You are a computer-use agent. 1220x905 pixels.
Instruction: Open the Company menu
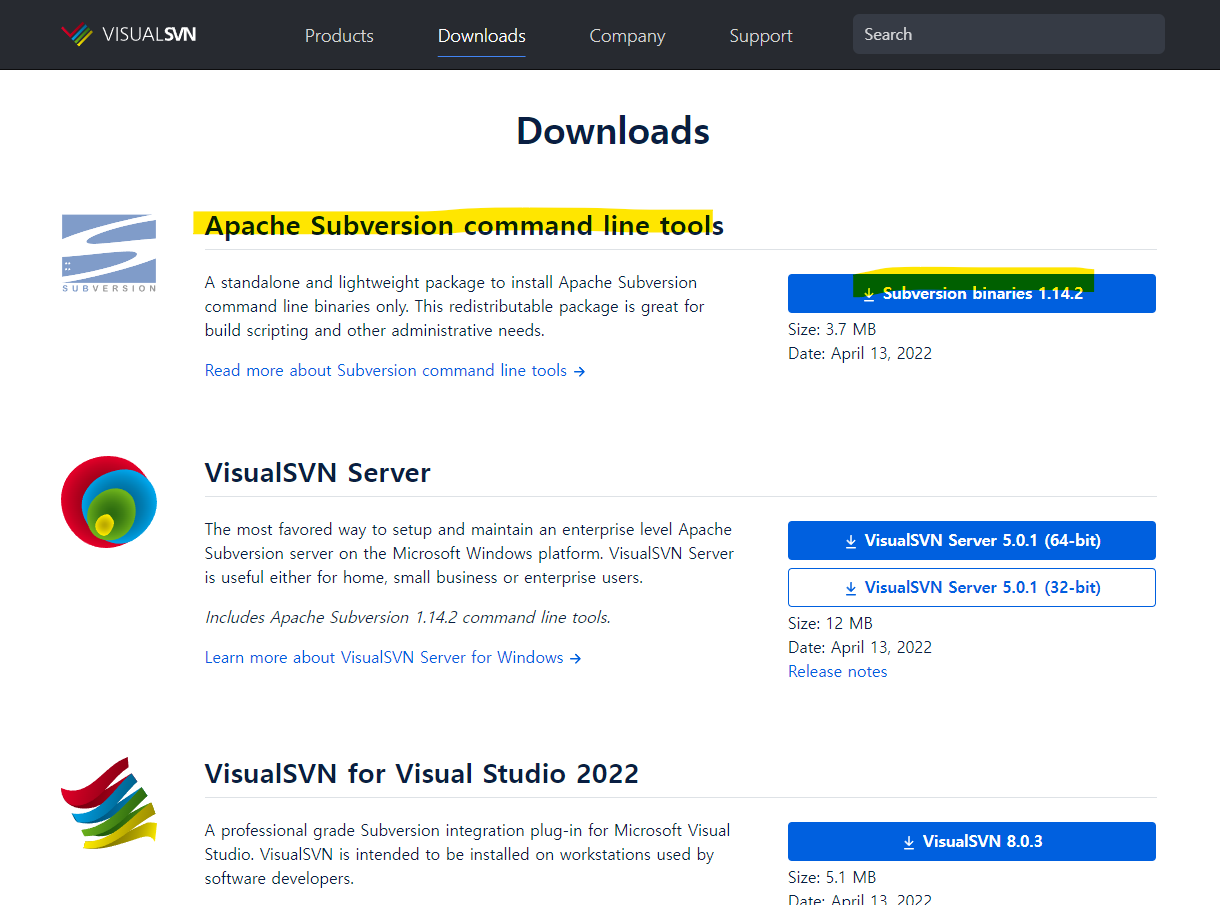point(627,35)
